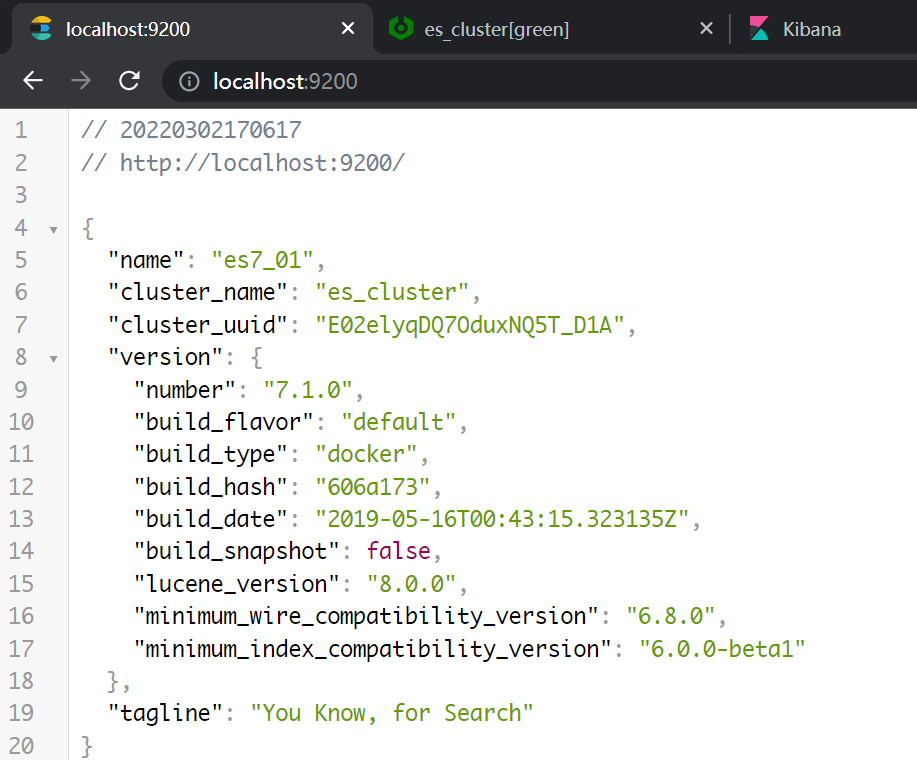This screenshot has height=760, width=917.
Task: Click the "tagline" key
Action: 166,713
